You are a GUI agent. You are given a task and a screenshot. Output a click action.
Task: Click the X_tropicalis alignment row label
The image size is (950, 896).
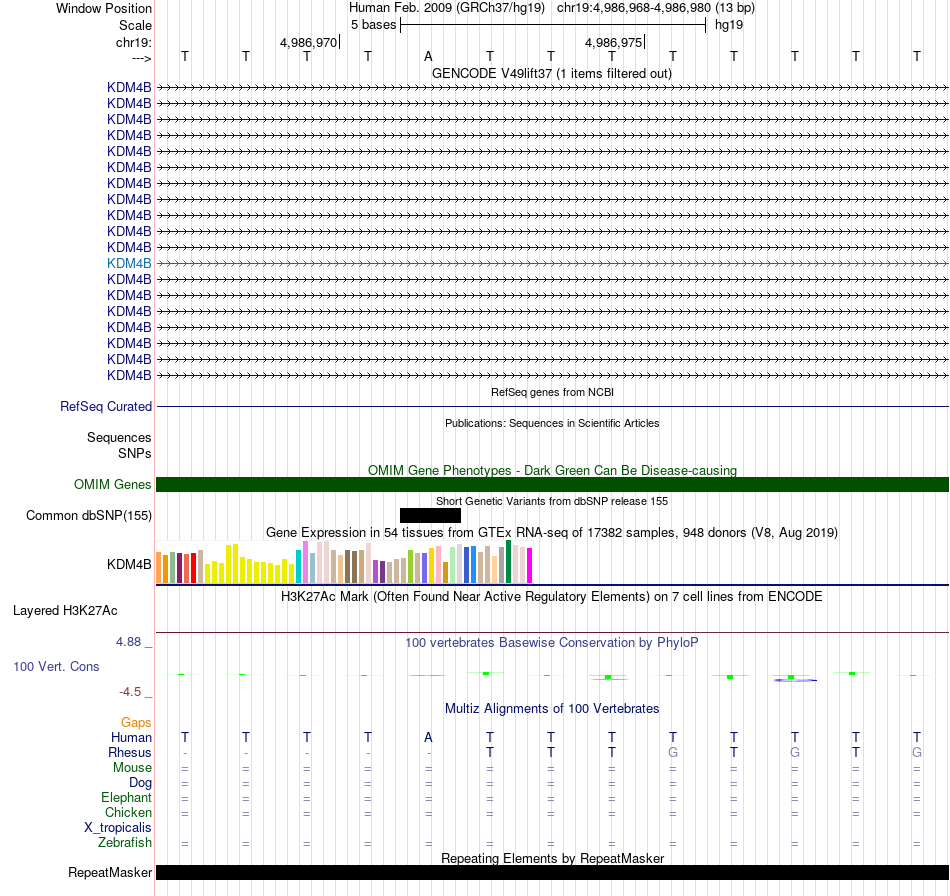tap(118, 828)
